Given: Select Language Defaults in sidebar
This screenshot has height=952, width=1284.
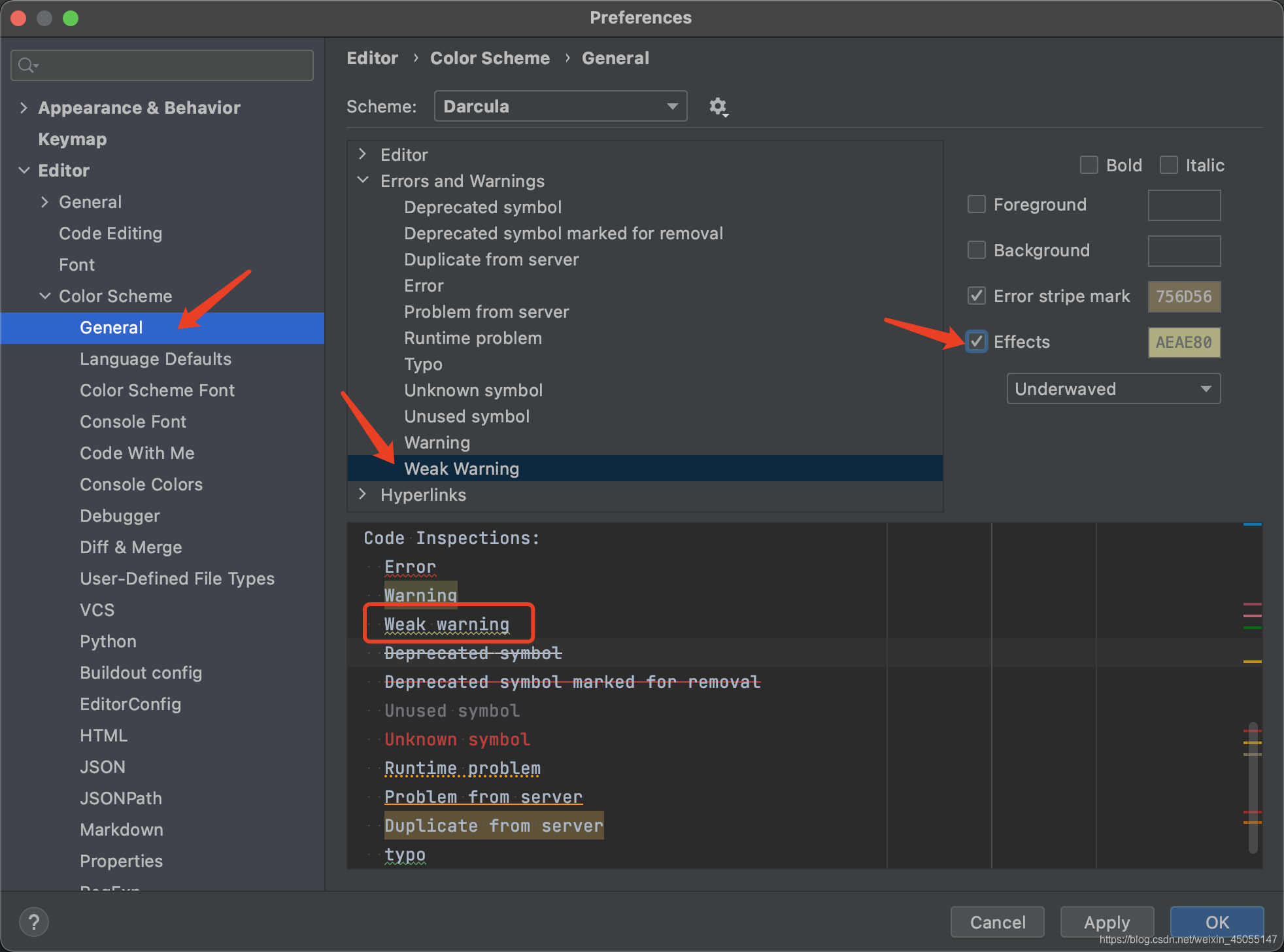Looking at the screenshot, I should [x=156, y=359].
